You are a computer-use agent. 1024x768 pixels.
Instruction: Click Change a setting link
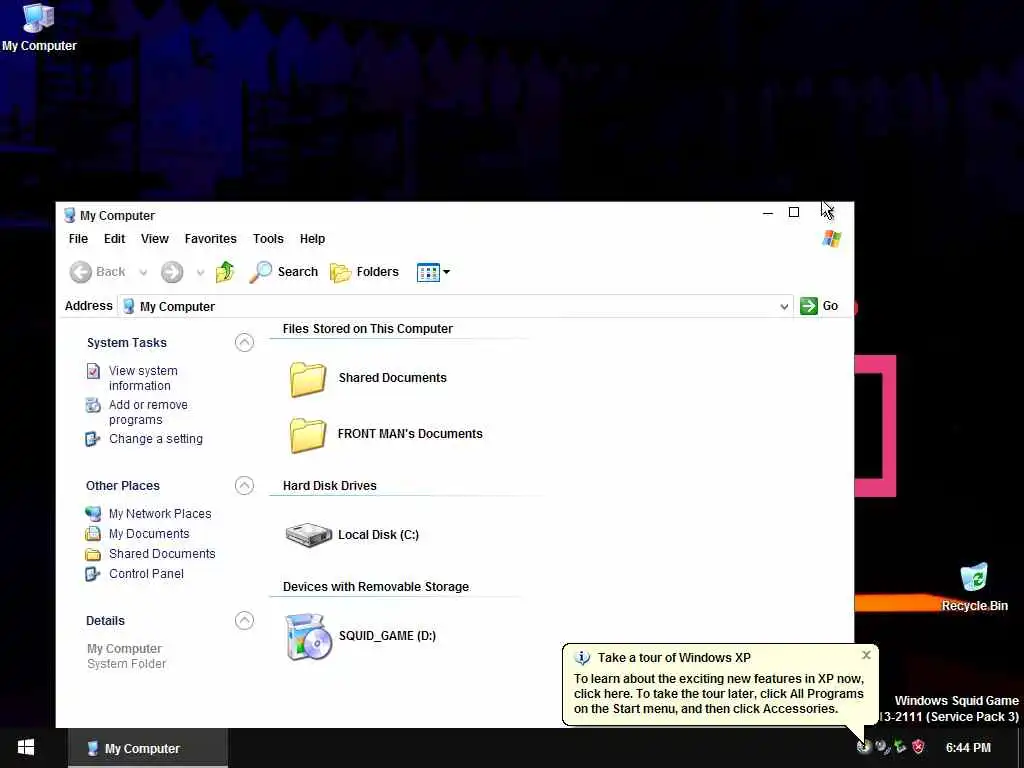155,439
